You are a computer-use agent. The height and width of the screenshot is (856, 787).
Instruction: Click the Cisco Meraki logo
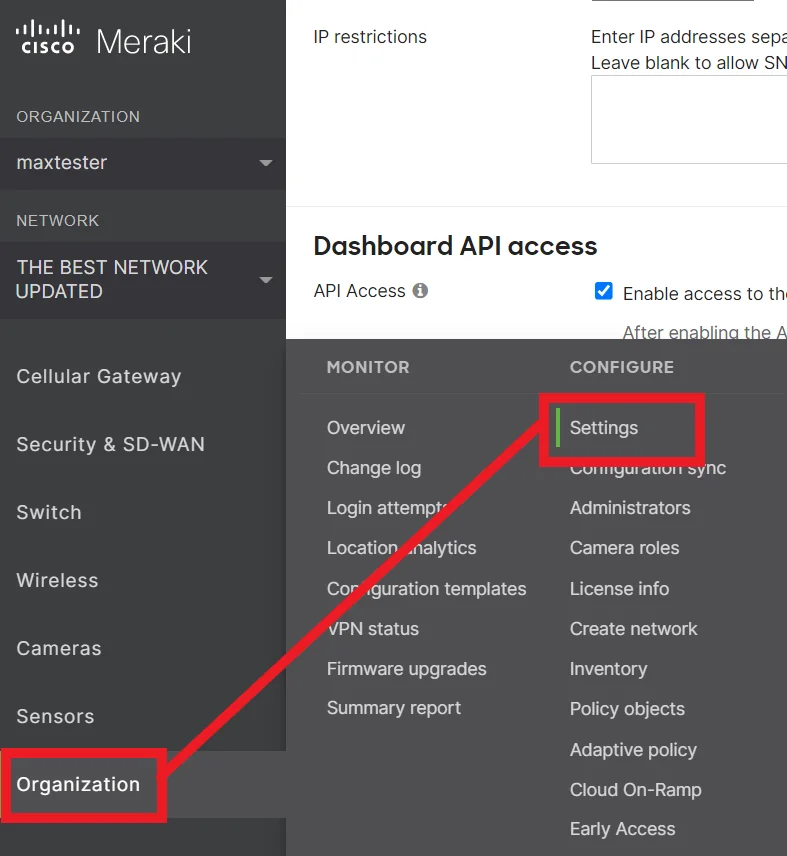coord(104,39)
